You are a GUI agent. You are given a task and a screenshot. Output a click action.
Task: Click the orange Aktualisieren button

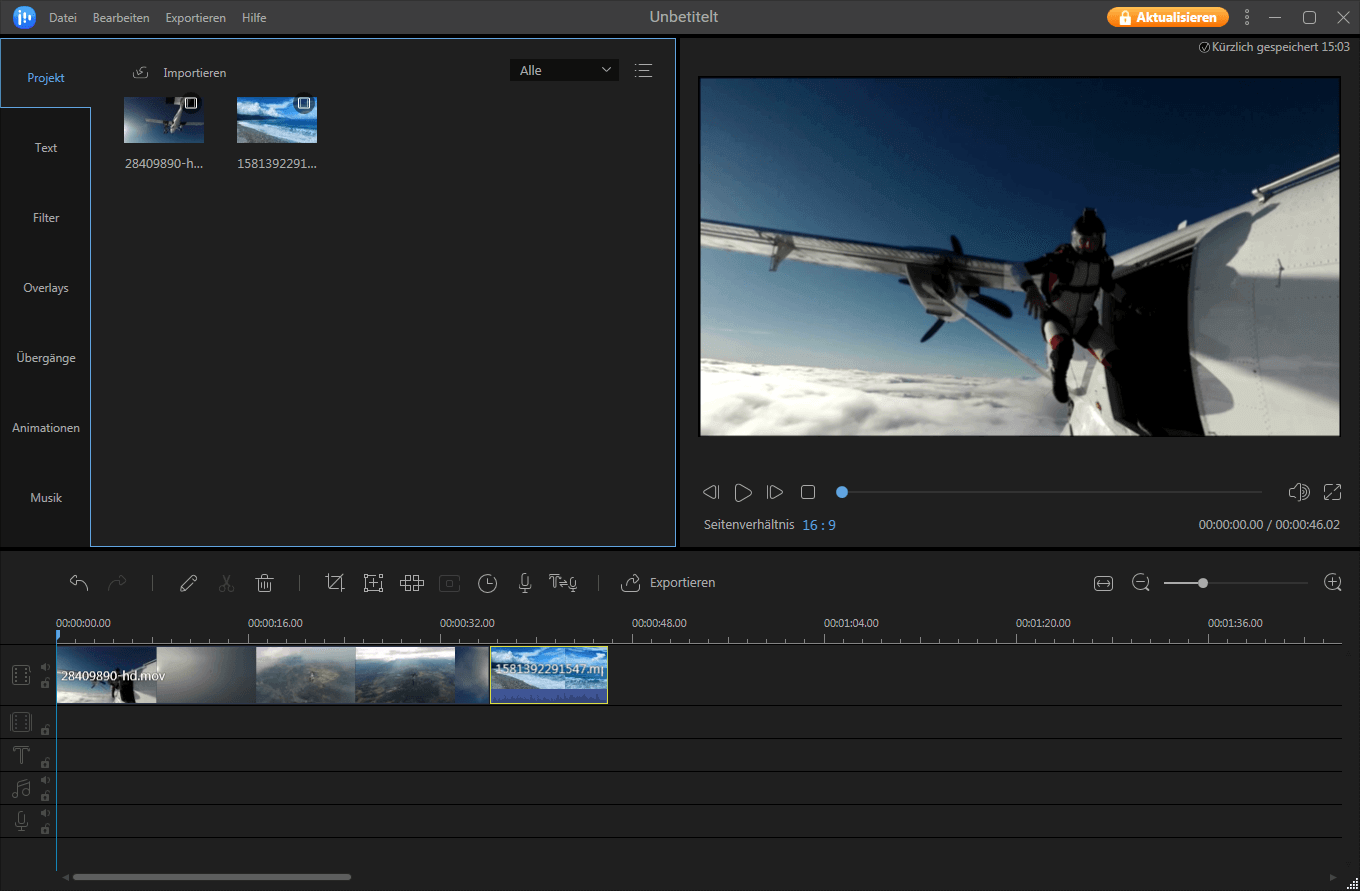pyautogui.click(x=1167, y=17)
